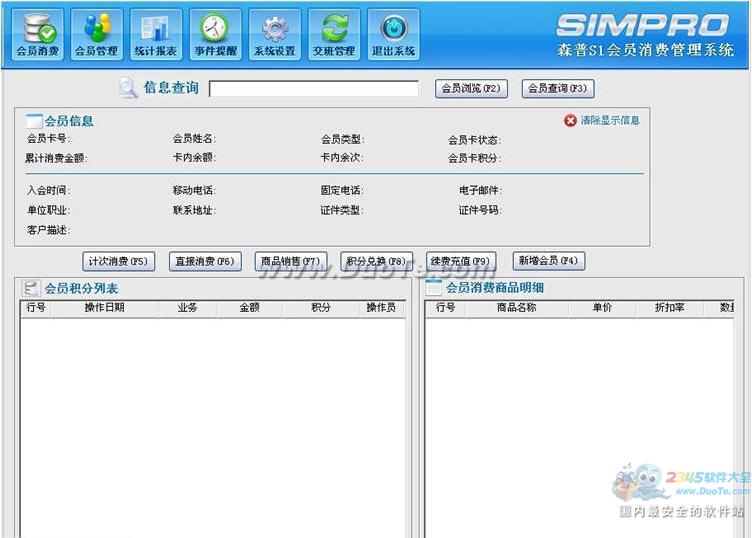752x538 pixels.
Task: Open the 交班管理 shift icon
Action: click(334, 35)
